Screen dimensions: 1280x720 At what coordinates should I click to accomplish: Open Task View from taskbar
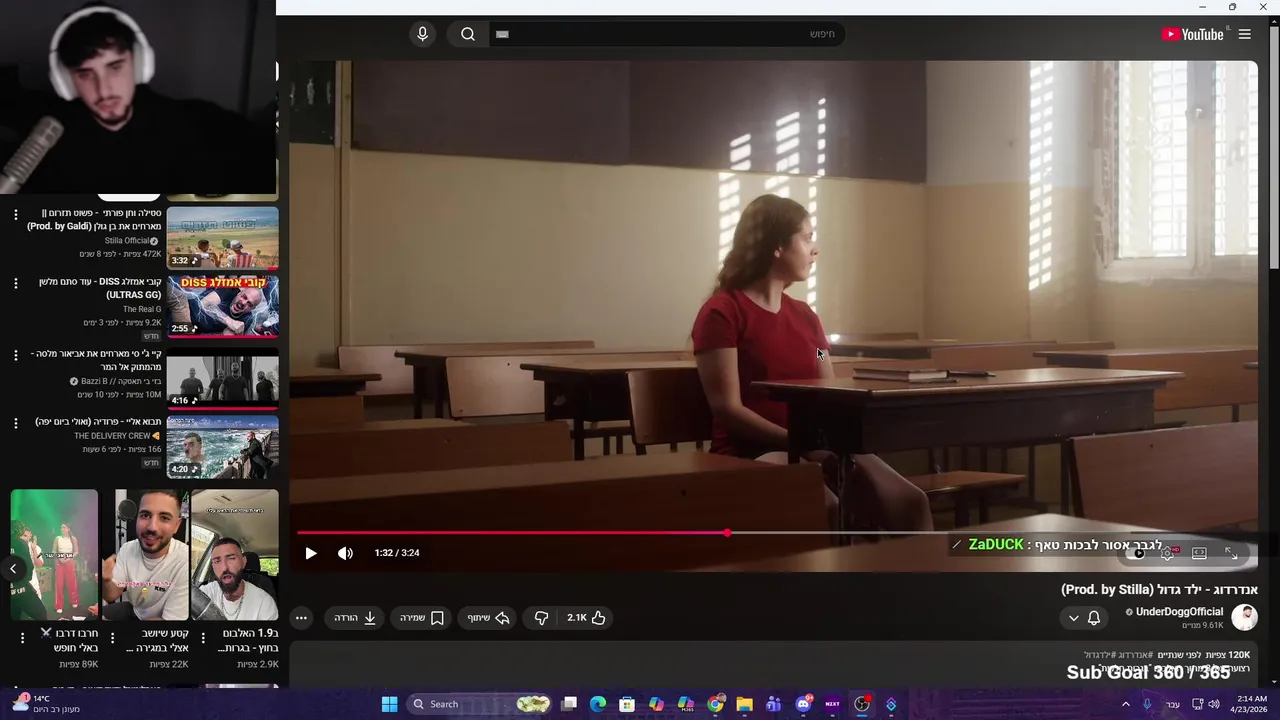(569, 704)
